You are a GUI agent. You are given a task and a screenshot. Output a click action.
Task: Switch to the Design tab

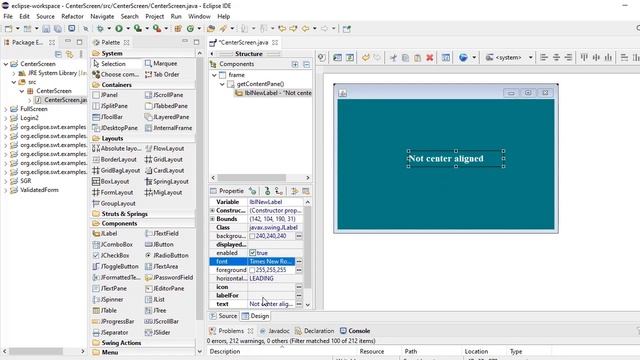[255, 316]
